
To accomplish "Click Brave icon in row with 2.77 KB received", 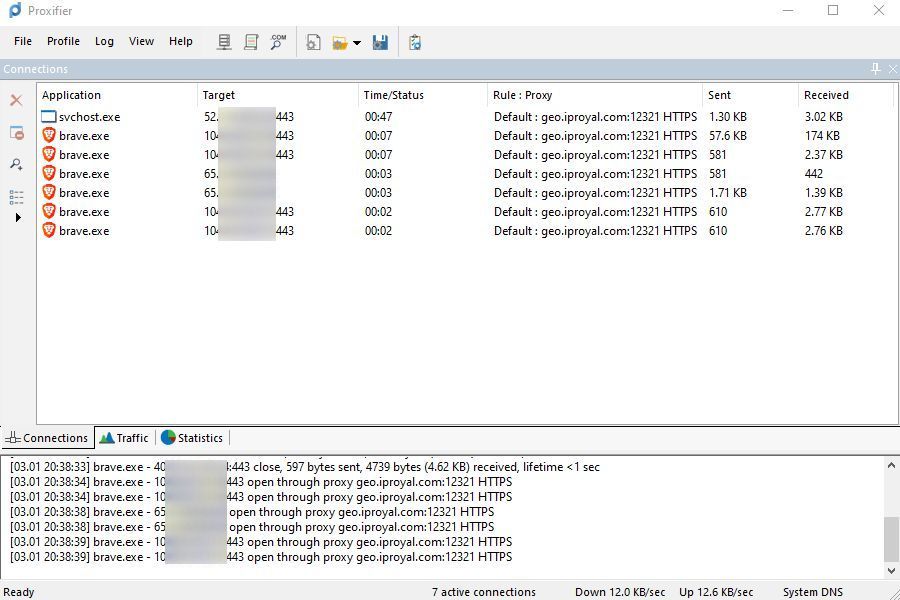I will [x=49, y=211].
